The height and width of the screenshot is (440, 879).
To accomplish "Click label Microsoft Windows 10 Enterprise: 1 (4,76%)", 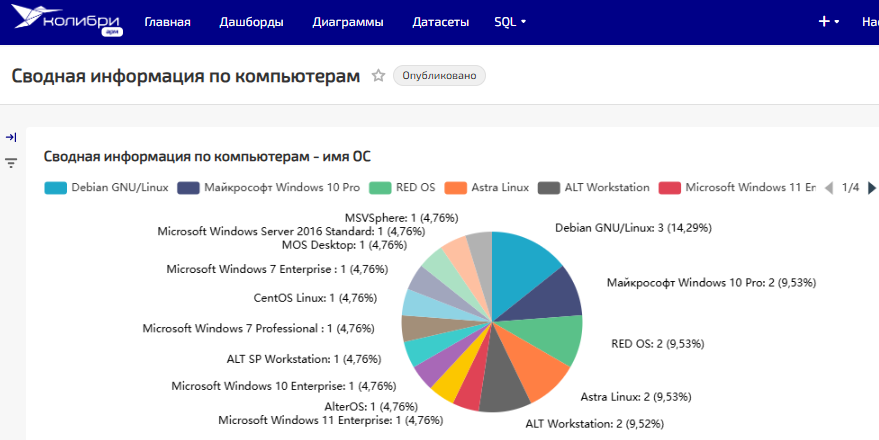I will point(284,386).
